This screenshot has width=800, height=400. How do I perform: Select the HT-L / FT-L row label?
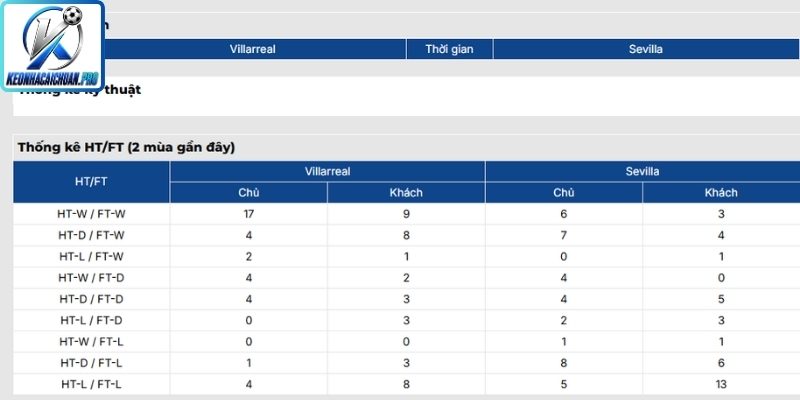[91, 385]
